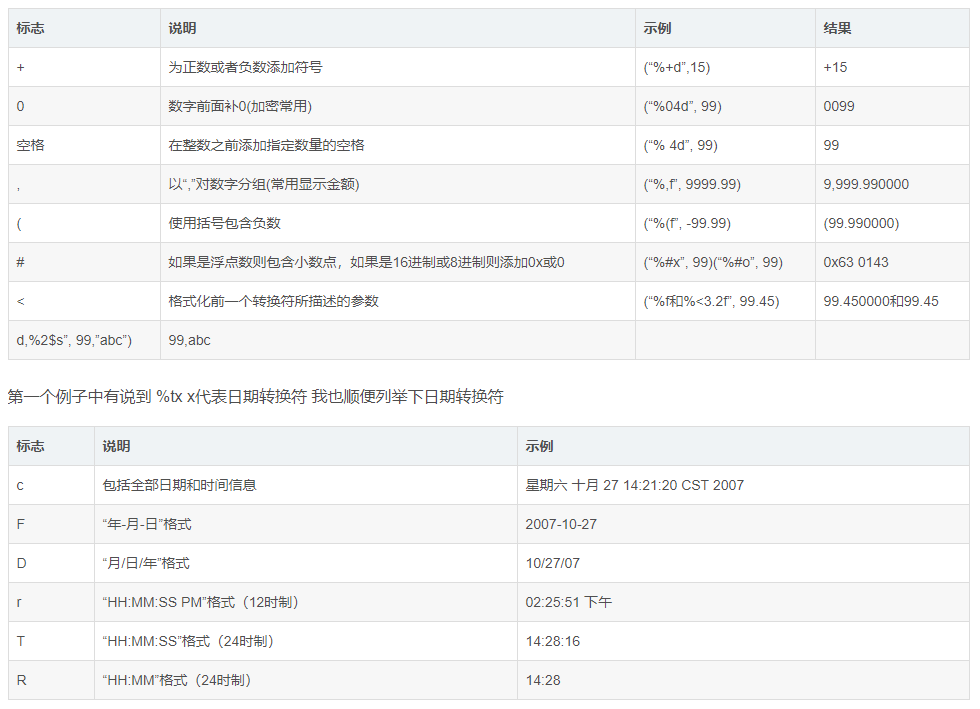Image resolution: width=980 pixels, height=709 pixels.
Task: Click the example (“%f和%<3.2f”, 99.45)
Action: tap(711, 301)
